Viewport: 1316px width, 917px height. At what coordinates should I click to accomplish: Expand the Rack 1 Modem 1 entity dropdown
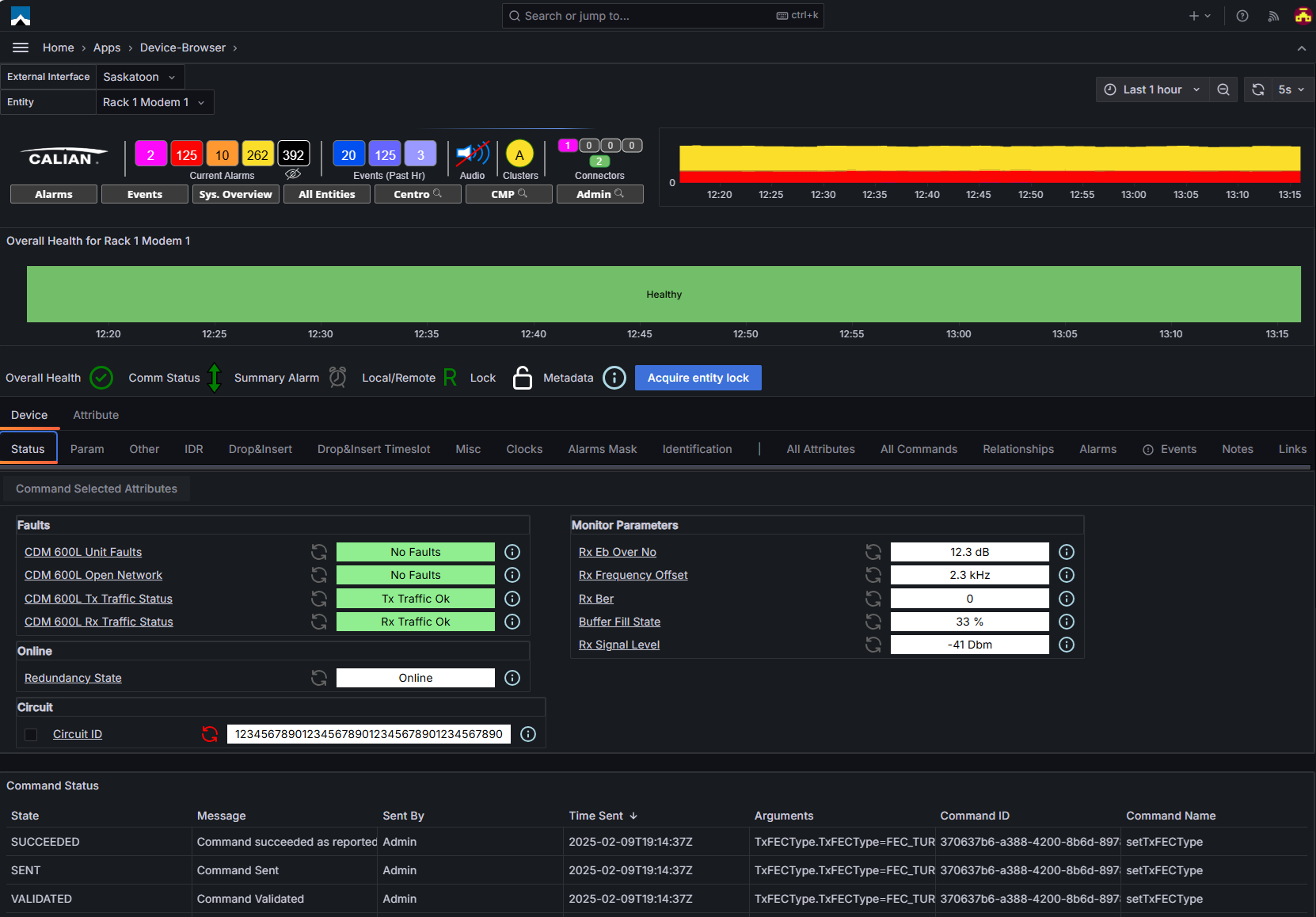[x=154, y=102]
